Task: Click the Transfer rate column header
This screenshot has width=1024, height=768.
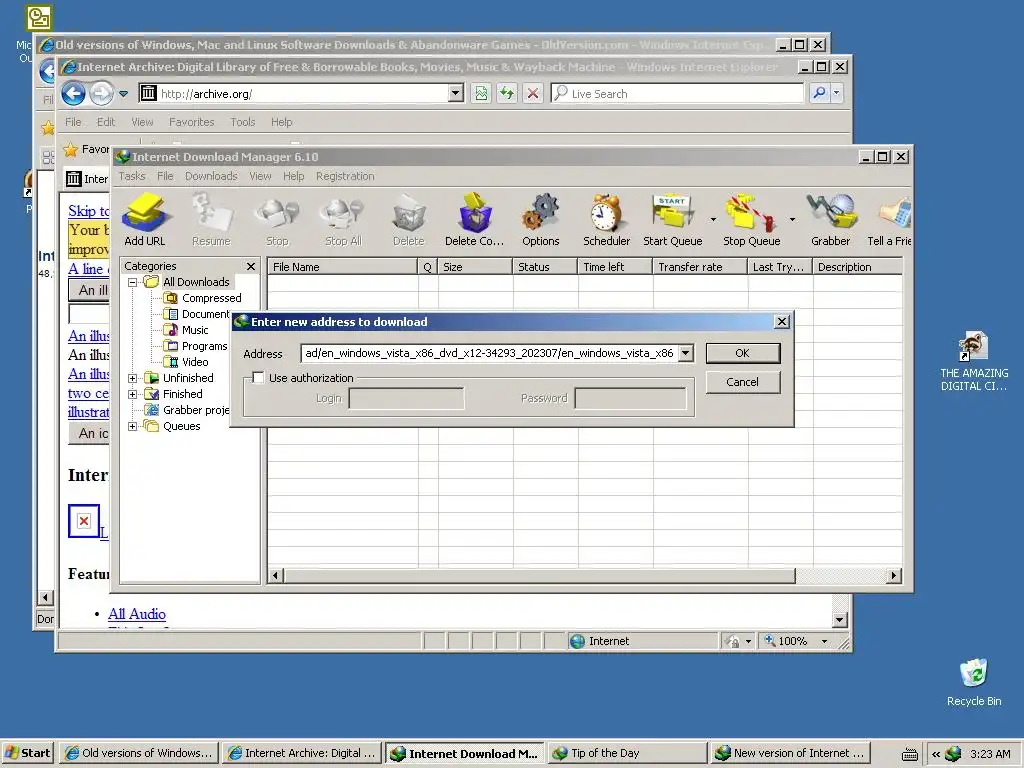Action: pyautogui.click(x=699, y=266)
